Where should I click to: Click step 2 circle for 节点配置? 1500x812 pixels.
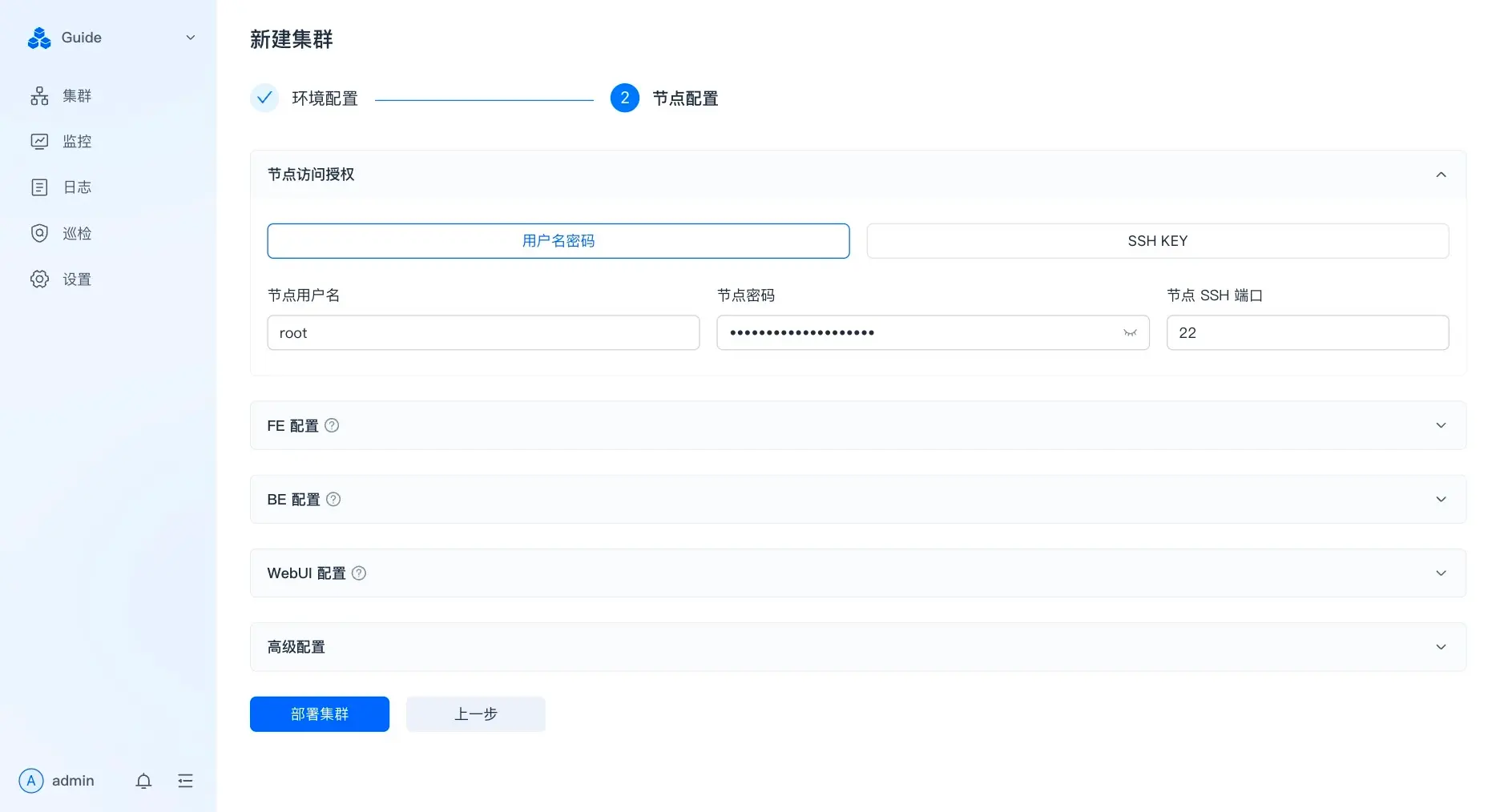(x=625, y=98)
